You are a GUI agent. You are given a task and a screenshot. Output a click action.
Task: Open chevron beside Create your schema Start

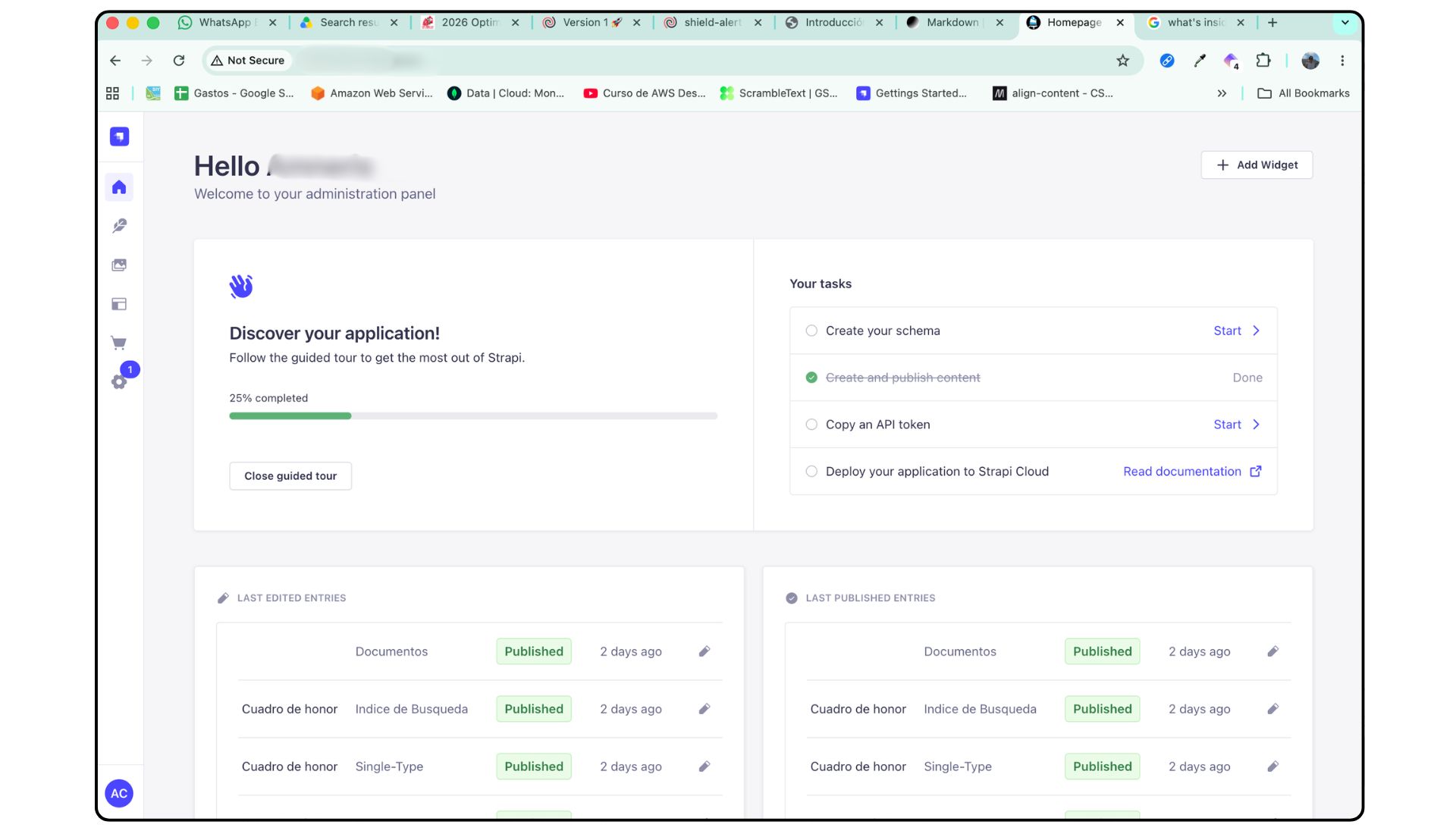point(1257,331)
